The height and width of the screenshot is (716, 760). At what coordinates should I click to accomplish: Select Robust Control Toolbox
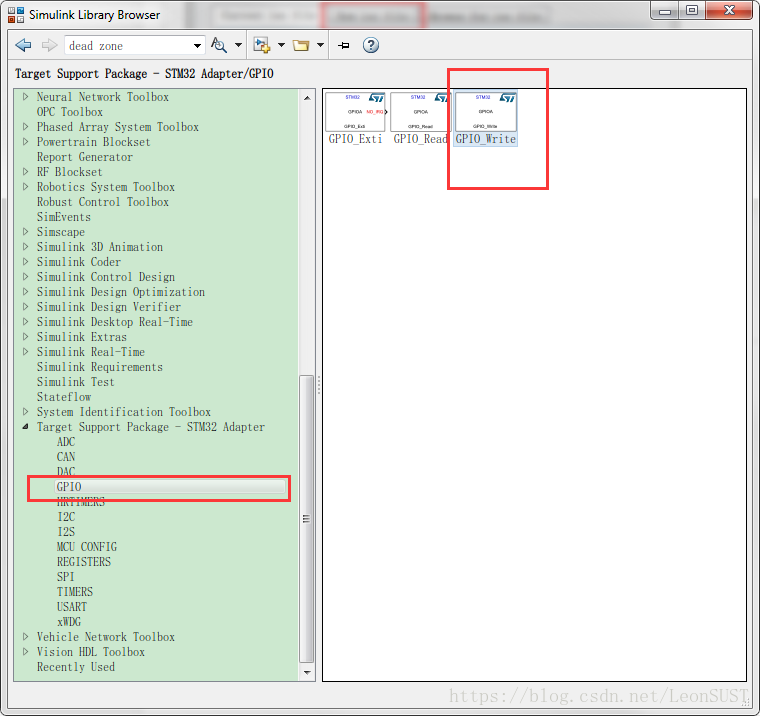click(103, 202)
